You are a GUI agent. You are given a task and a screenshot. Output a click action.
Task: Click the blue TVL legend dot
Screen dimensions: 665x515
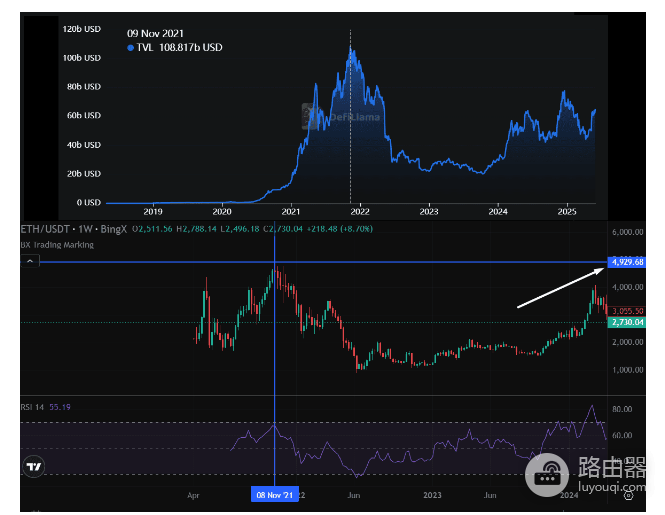coord(131,48)
